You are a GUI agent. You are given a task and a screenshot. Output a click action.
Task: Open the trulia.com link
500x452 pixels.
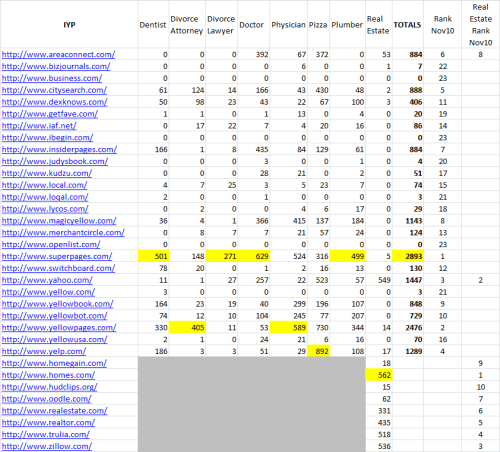click(46, 434)
